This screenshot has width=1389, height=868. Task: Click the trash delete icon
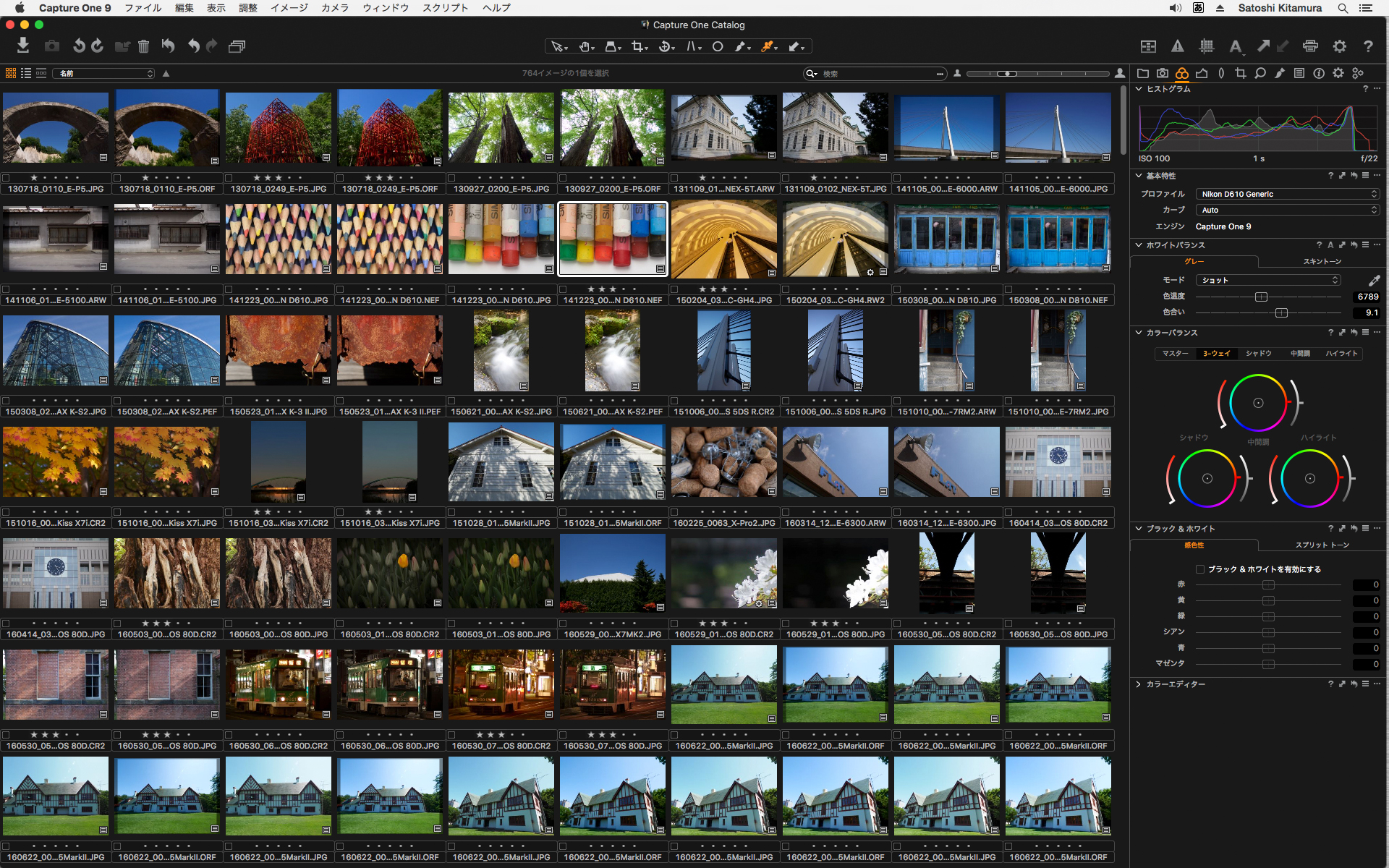[x=143, y=46]
